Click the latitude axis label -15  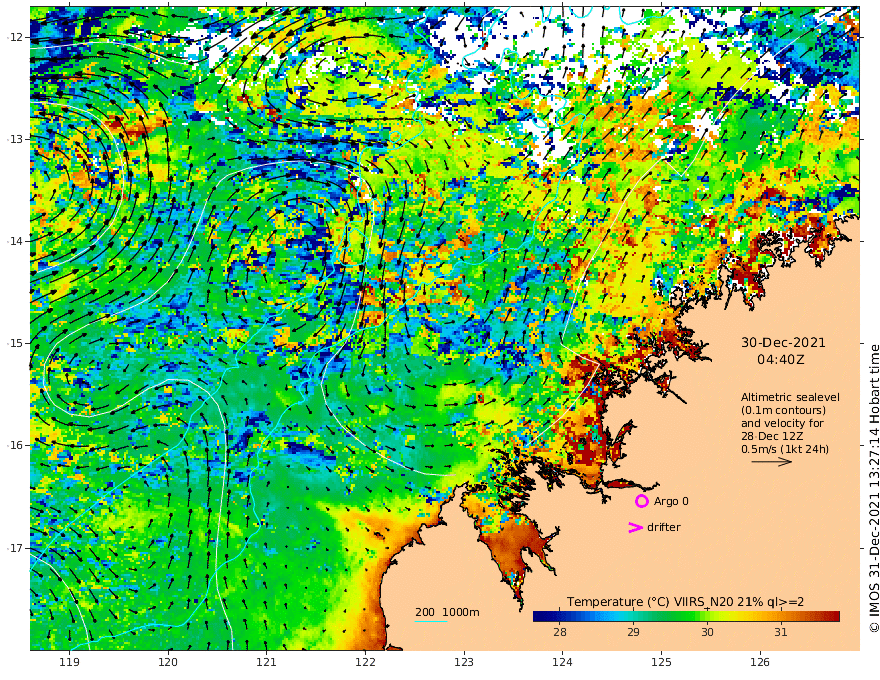coord(14,343)
